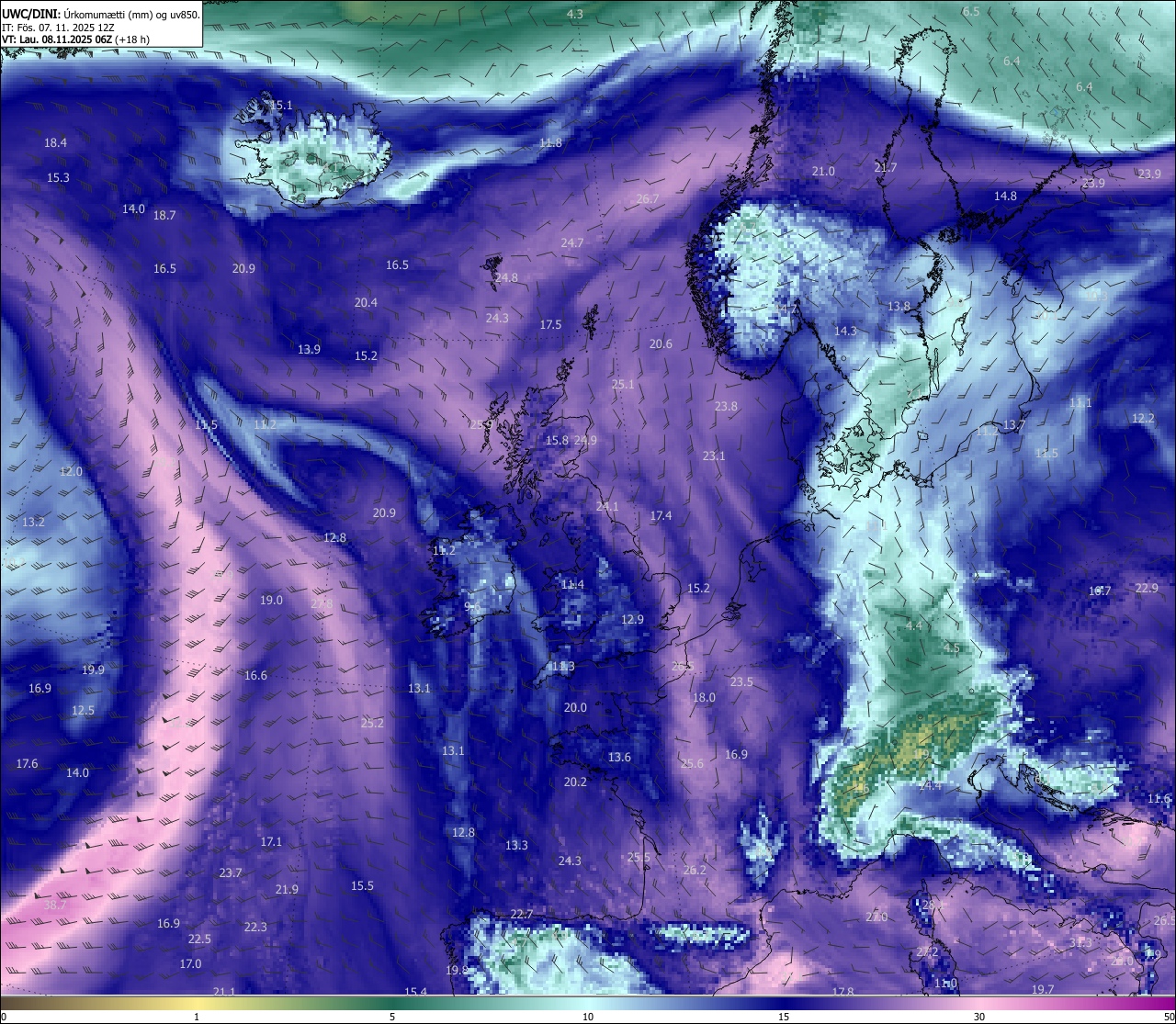Click the map value '14.8'

pos(1005,196)
